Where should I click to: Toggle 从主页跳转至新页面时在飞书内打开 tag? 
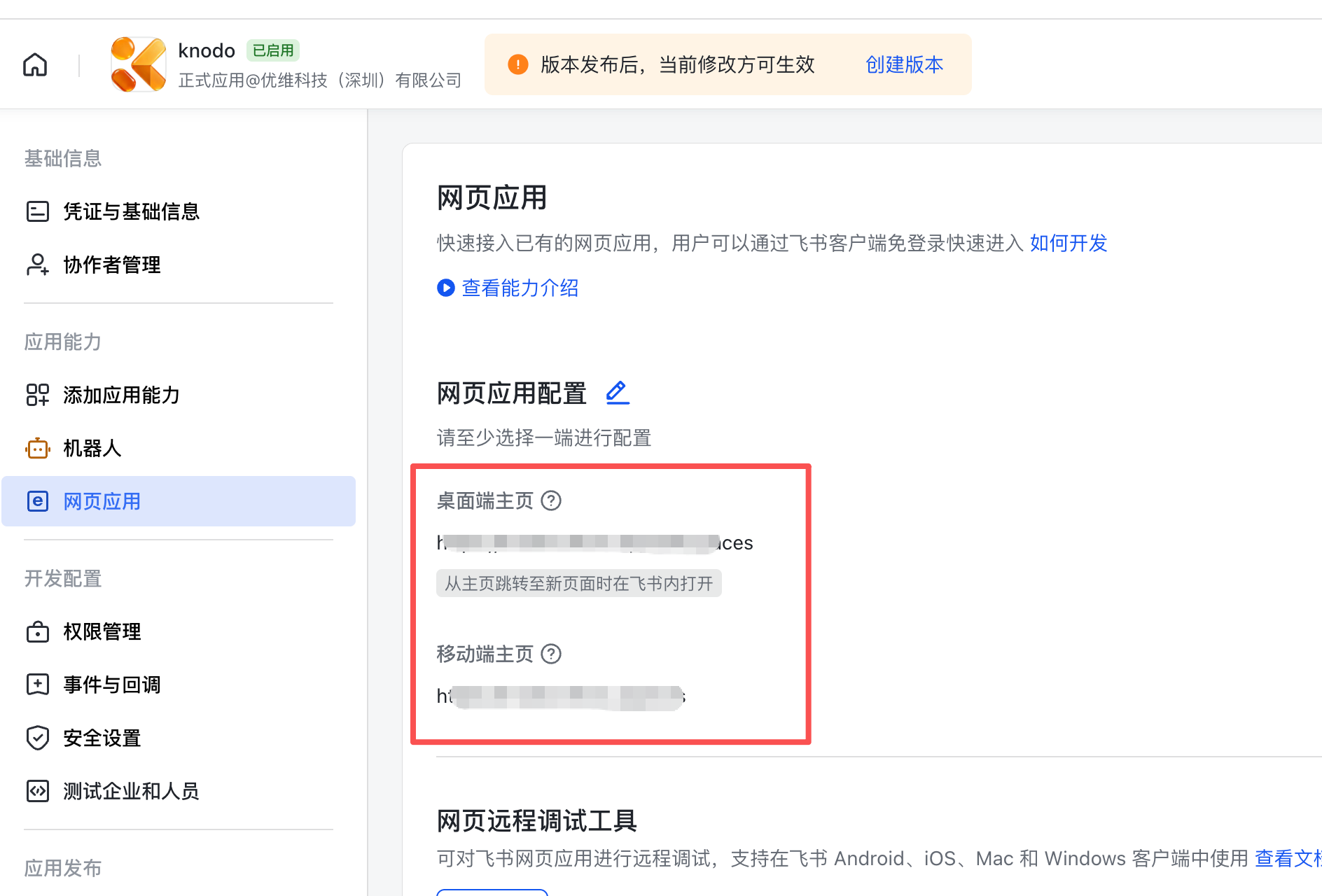tap(578, 583)
